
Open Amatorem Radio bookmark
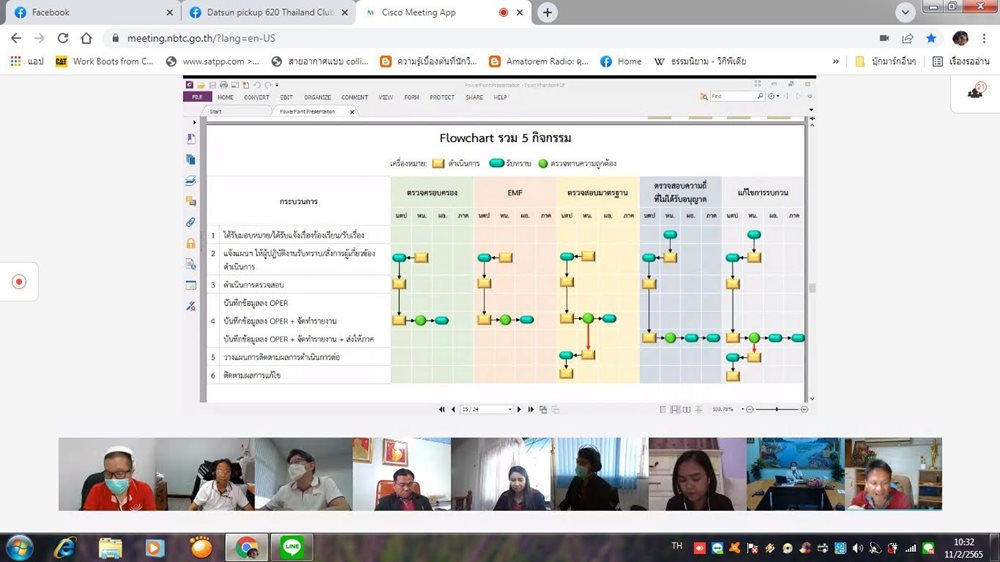click(539, 61)
